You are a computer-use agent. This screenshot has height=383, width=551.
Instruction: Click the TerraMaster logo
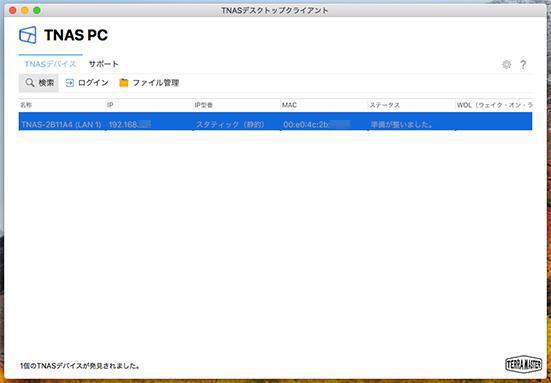click(x=524, y=364)
